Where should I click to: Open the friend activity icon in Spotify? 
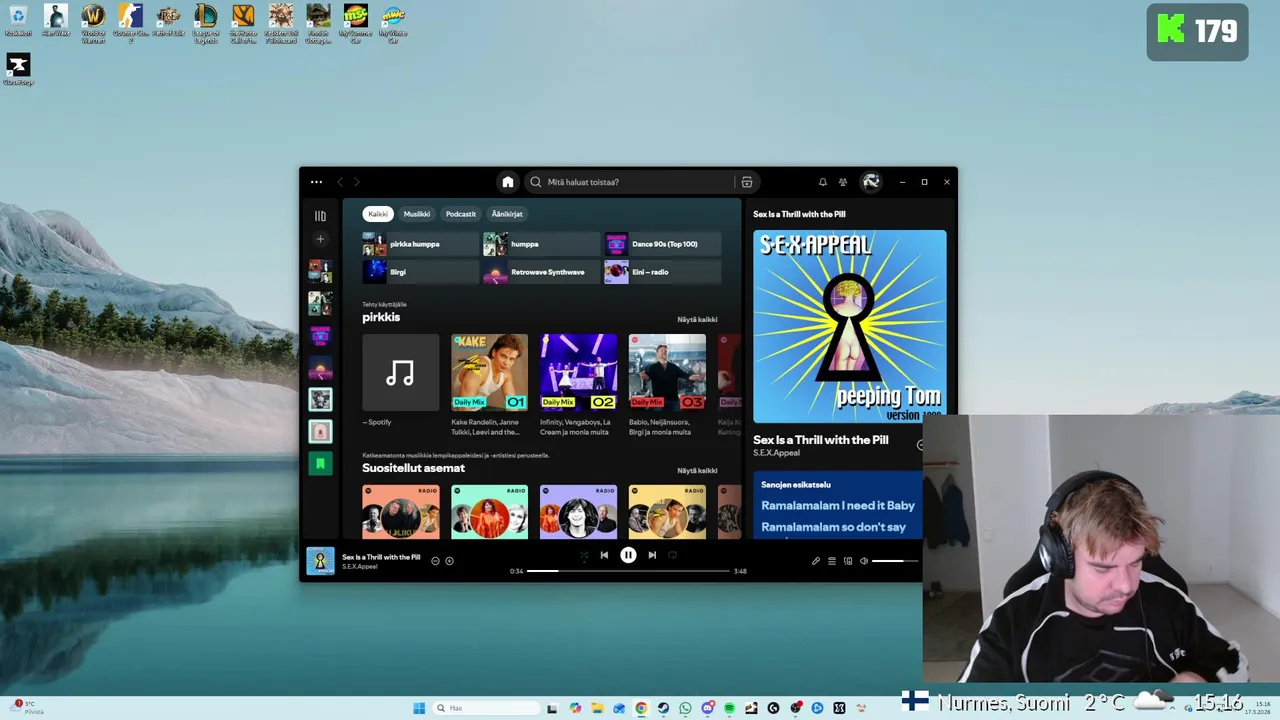pyautogui.click(x=843, y=182)
